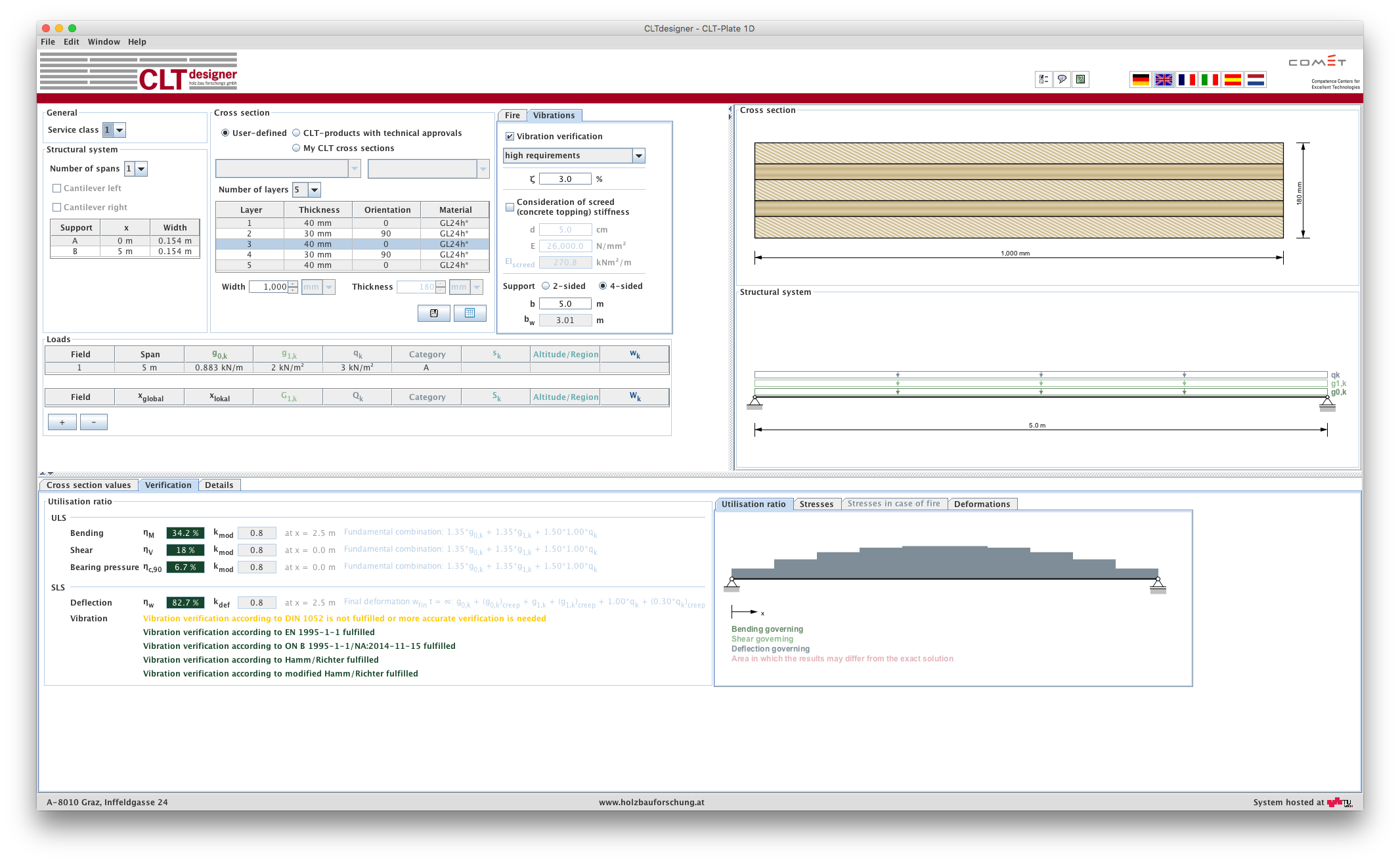Click the floppy disk save cross section button

pos(434,313)
